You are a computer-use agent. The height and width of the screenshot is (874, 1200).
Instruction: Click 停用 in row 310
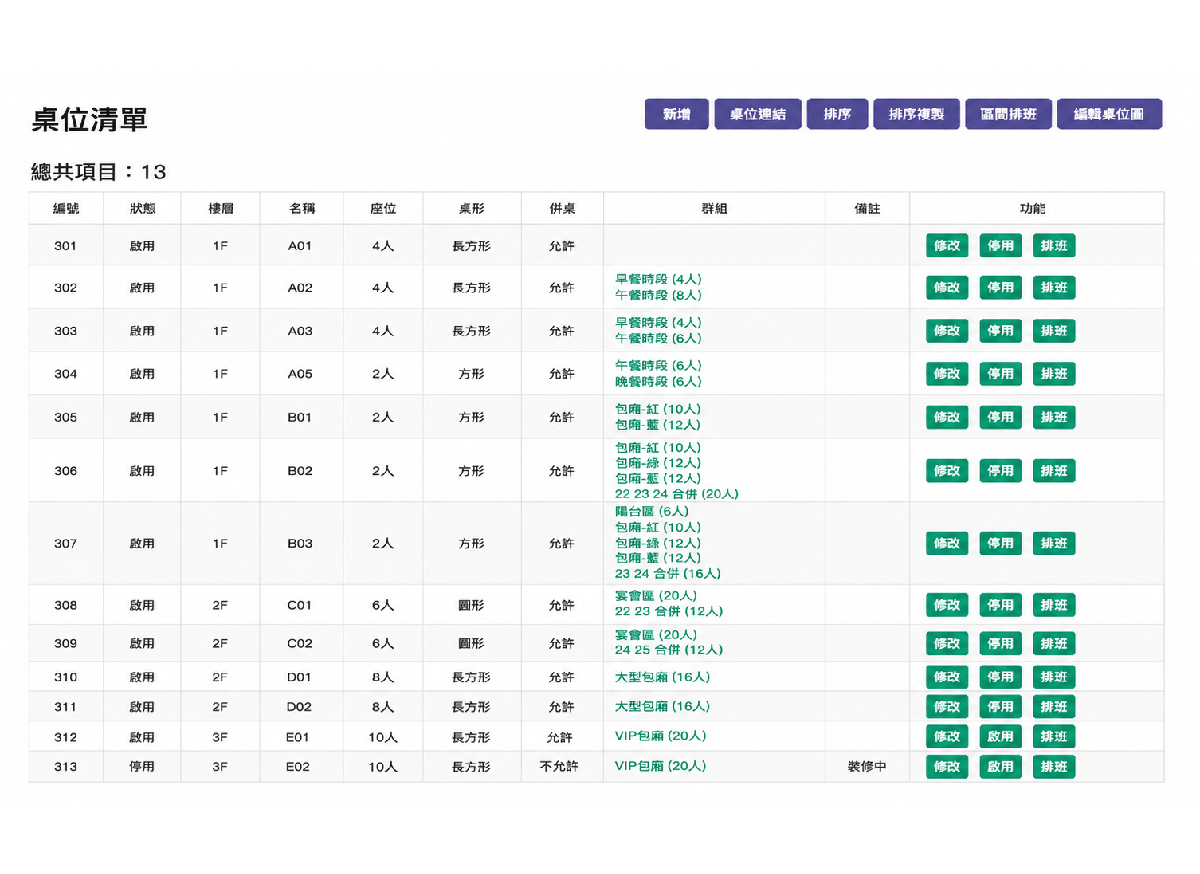click(1000, 677)
